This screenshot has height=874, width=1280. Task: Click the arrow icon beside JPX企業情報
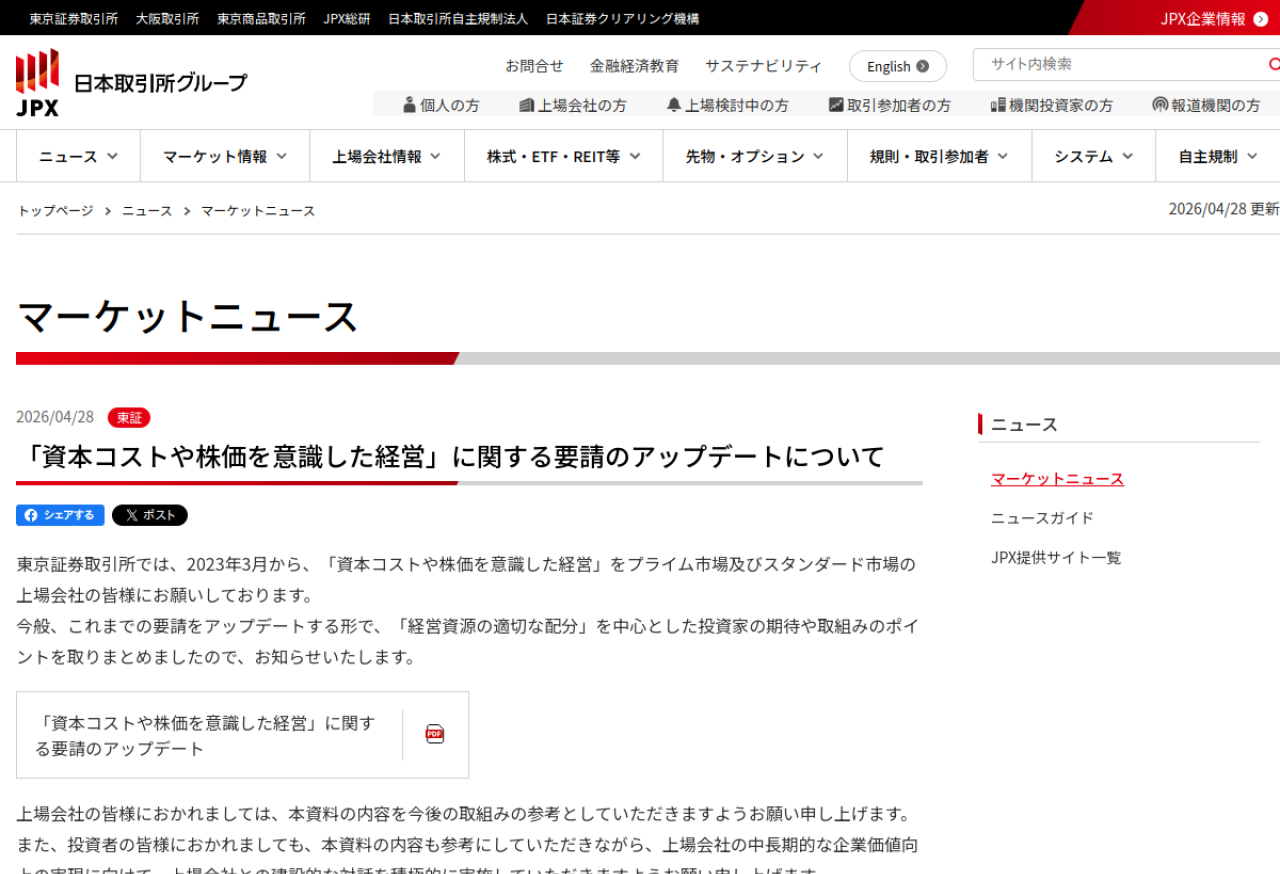click(1260, 19)
